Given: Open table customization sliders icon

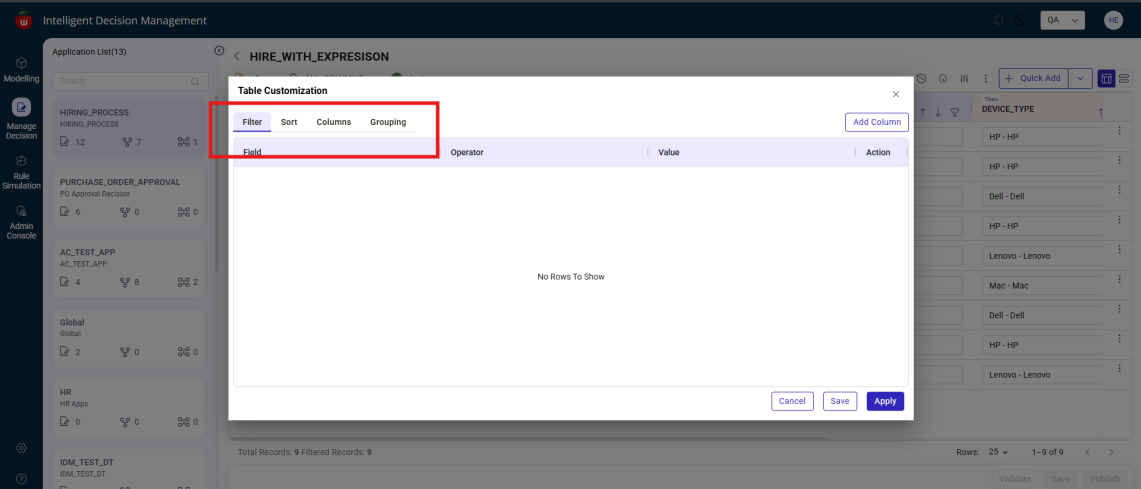Looking at the screenshot, I should 964,79.
